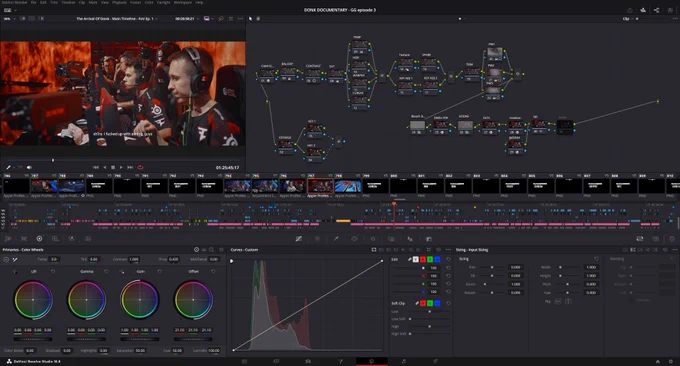
Task: Open the Clip mode dropdown in node editor
Action: pyautogui.click(x=628, y=19)
